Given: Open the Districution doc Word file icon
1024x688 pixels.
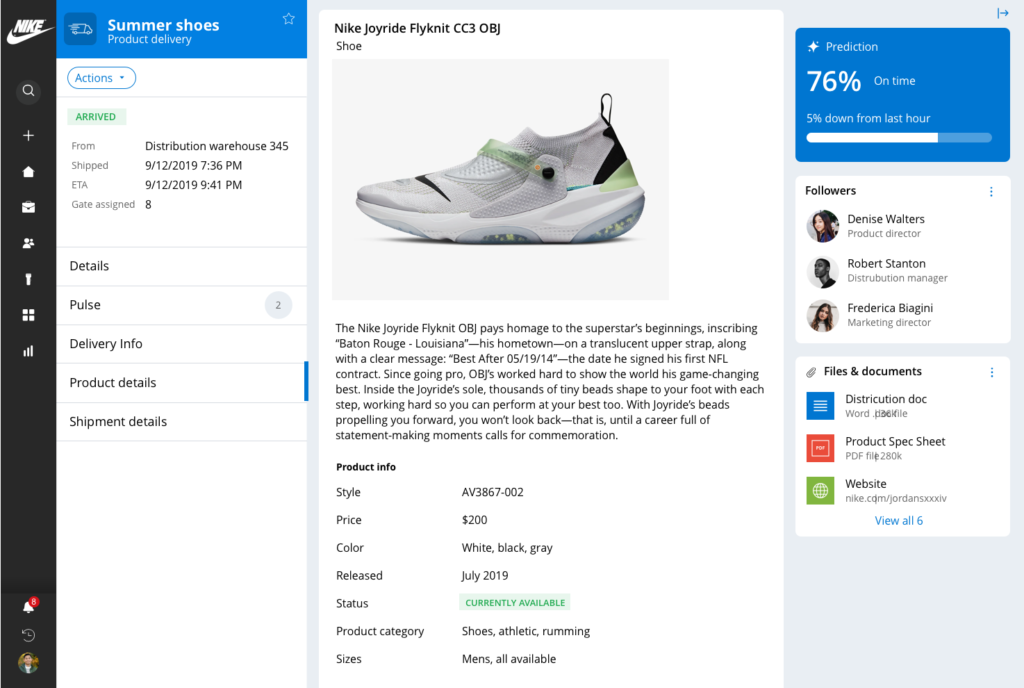Looking at the screenshot, I should tap(820, 406).
